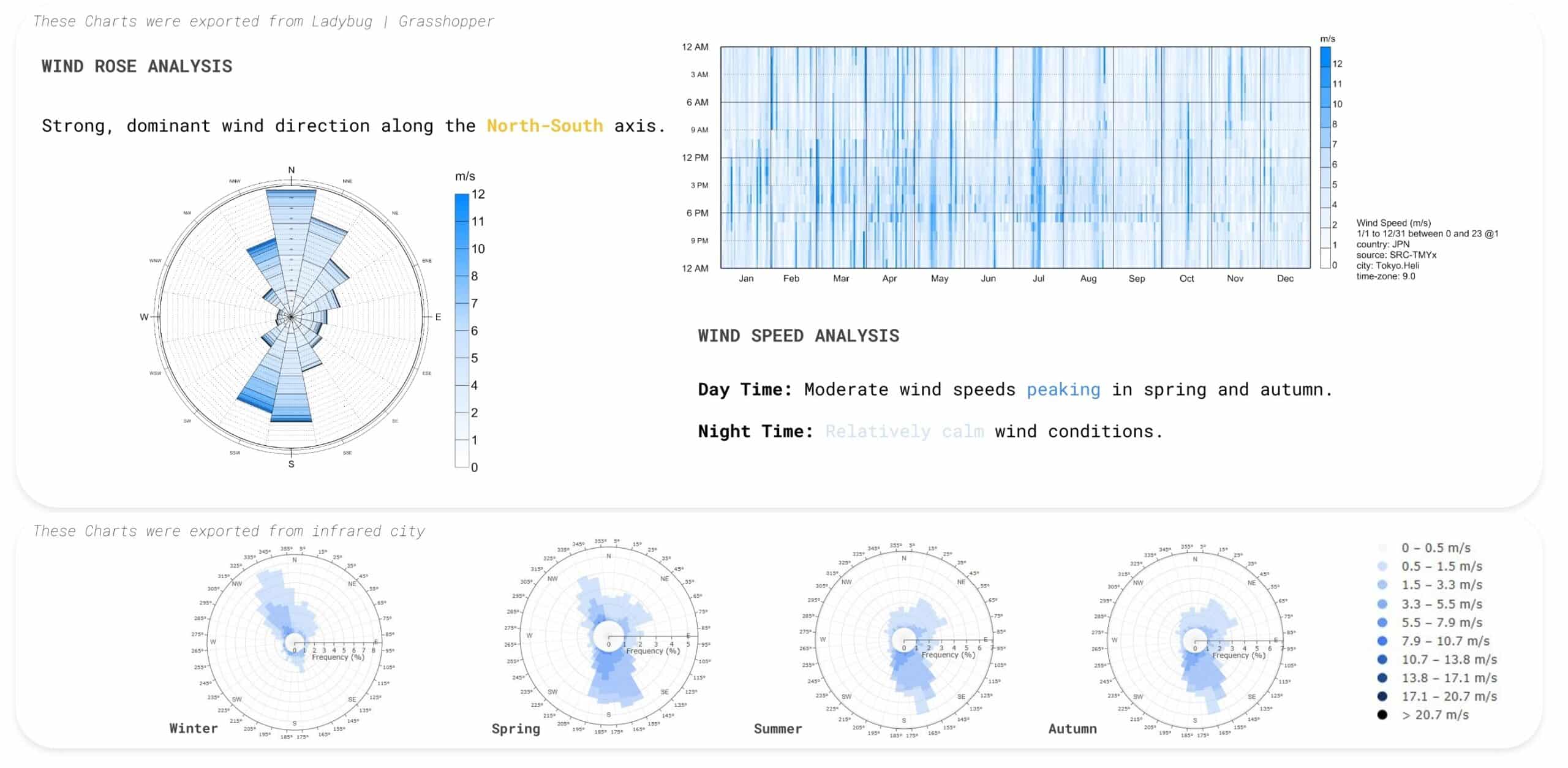Click the 'WIND ROSE ANALYSIS' heading

[137, 66]
